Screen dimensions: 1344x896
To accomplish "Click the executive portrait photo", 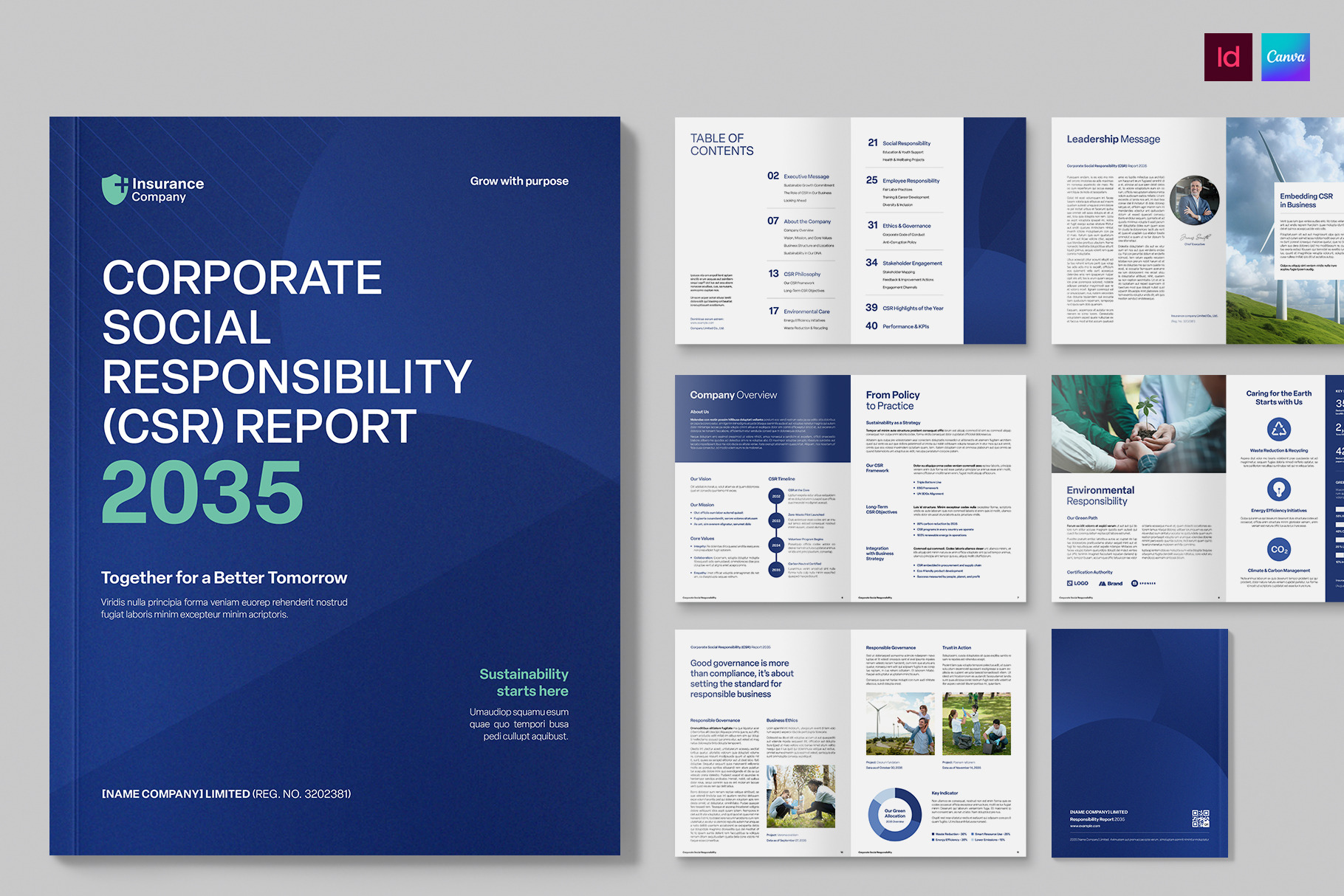I will (1194, 200).
